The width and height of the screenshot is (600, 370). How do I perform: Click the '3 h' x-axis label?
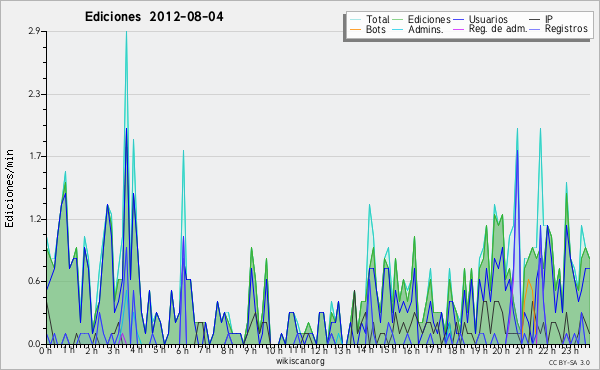tap(113, 351)
